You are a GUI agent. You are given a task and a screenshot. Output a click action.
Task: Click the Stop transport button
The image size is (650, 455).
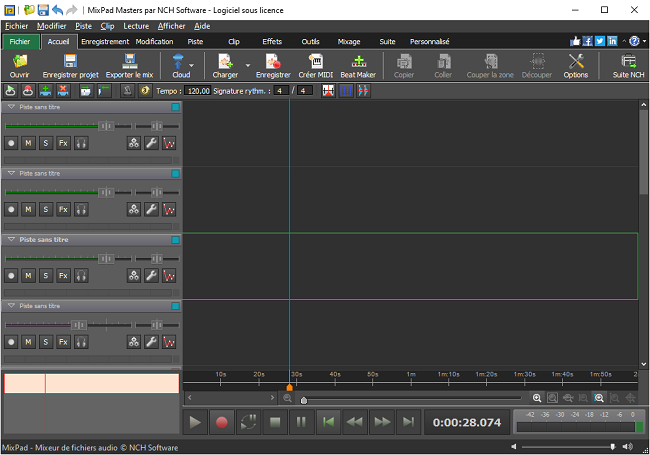(275, 422)
